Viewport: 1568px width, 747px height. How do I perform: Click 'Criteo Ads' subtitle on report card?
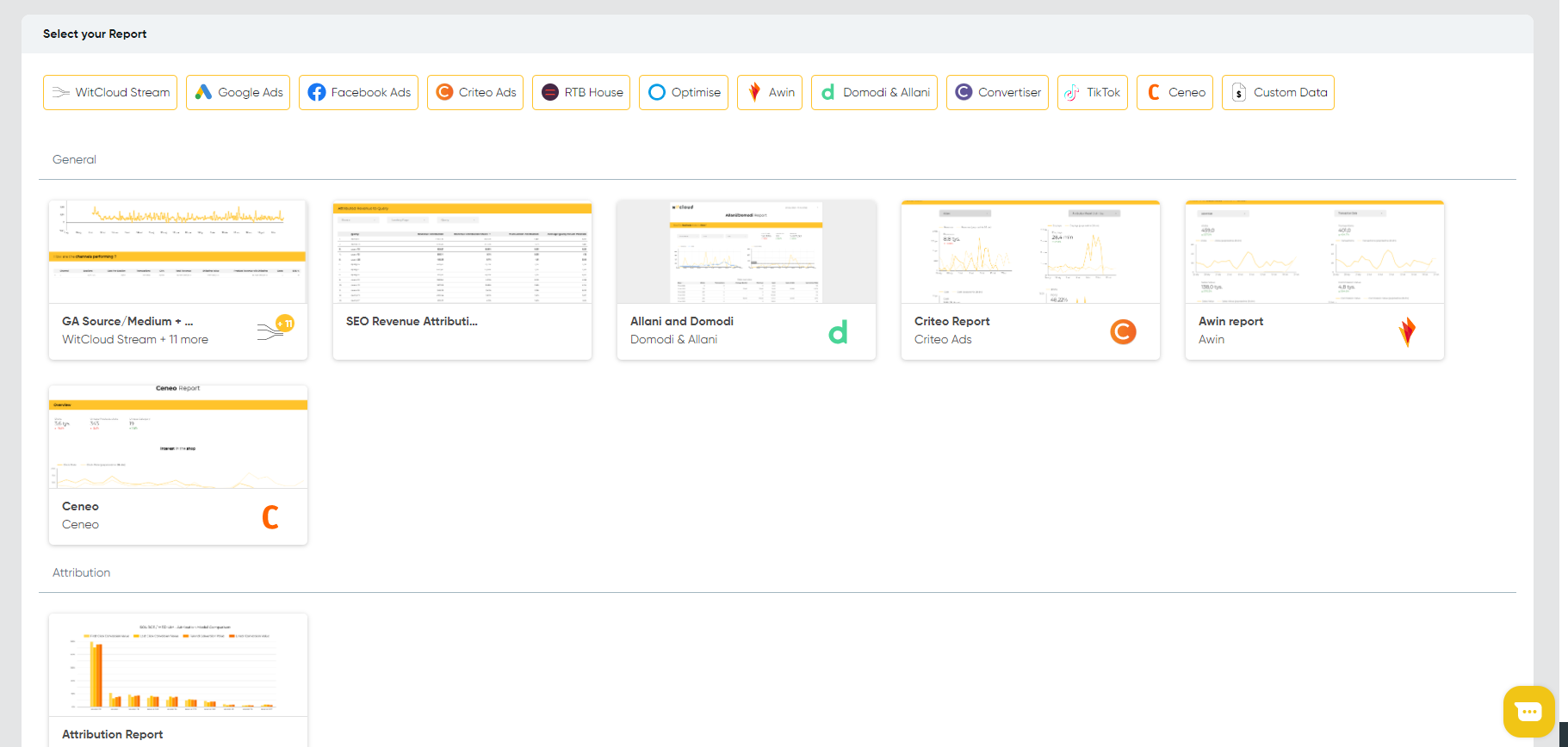[943, 339]
